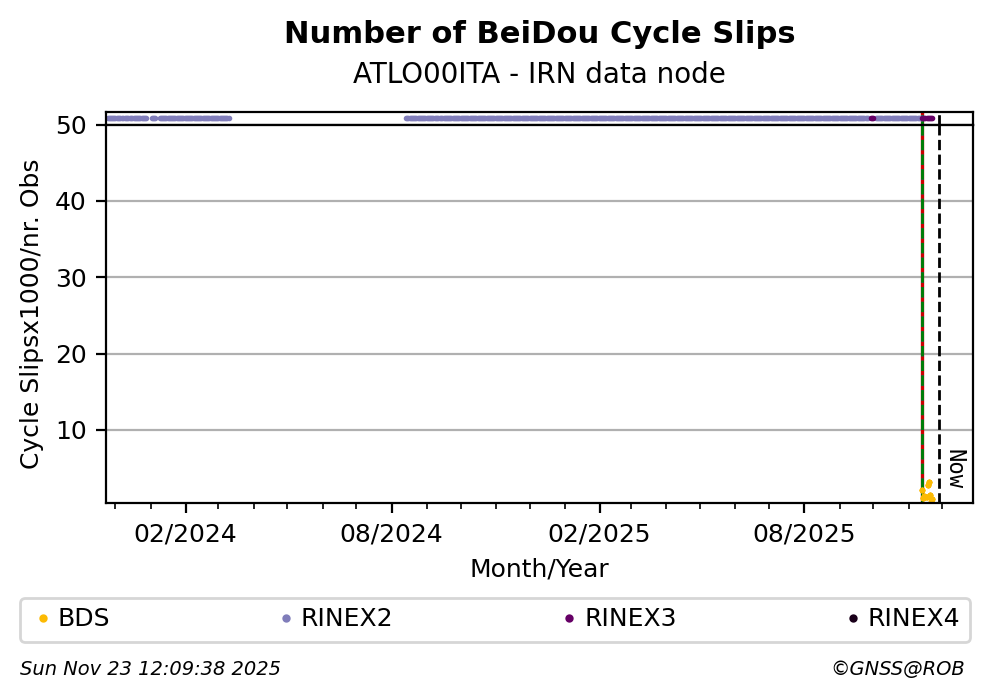Image resolution: width=992 pixels, height=699 pixels.
Task: Click the 02/2024 x-axis tick label
Action: click(186, 534)
